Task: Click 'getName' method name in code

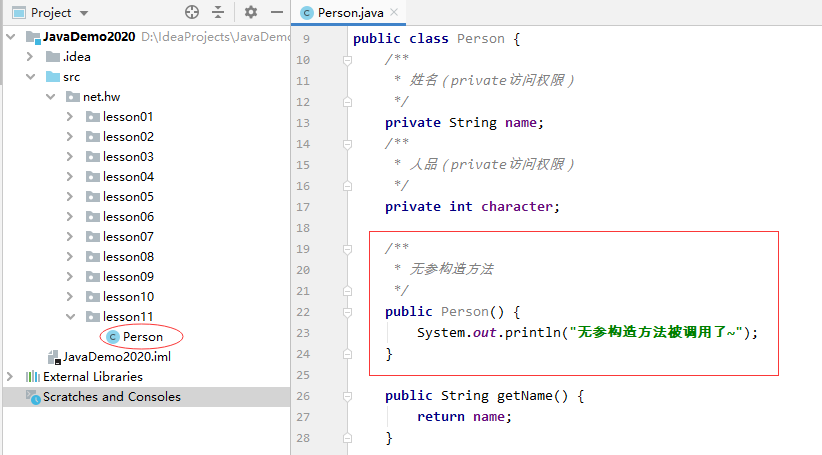Action: pos(524,396)
